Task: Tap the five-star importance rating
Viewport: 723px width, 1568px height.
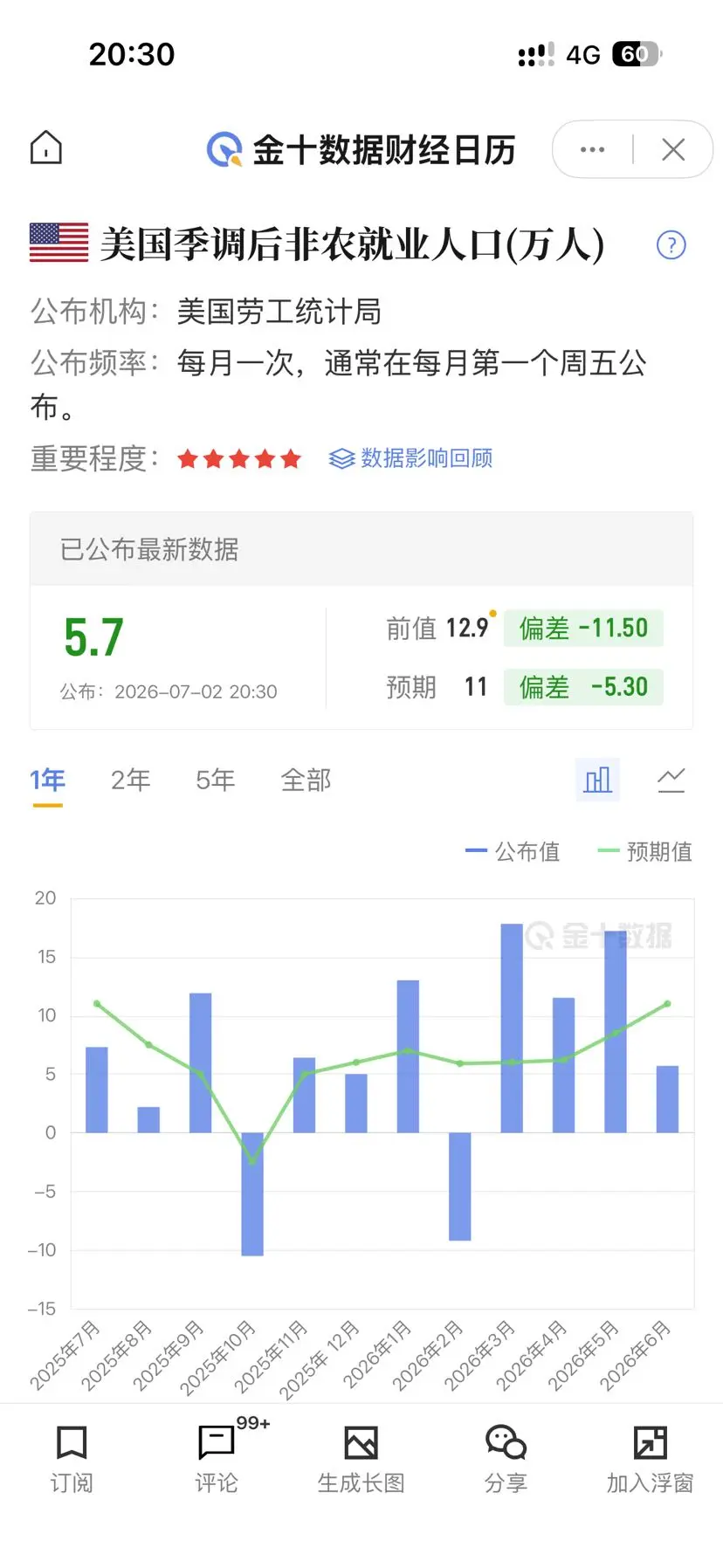Action: pyautogui.click(x=239, y=458)
